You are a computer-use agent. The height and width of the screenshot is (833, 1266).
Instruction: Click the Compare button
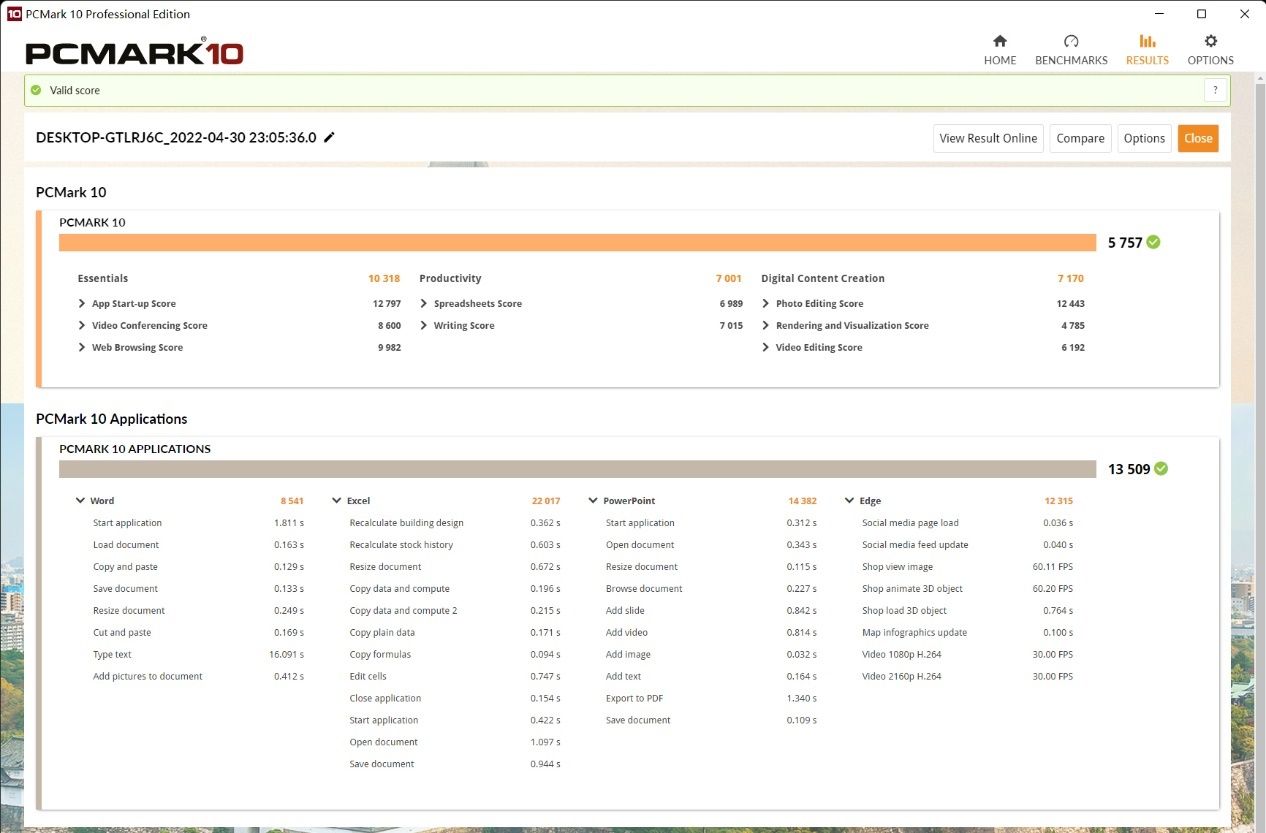pos(1080,138)
